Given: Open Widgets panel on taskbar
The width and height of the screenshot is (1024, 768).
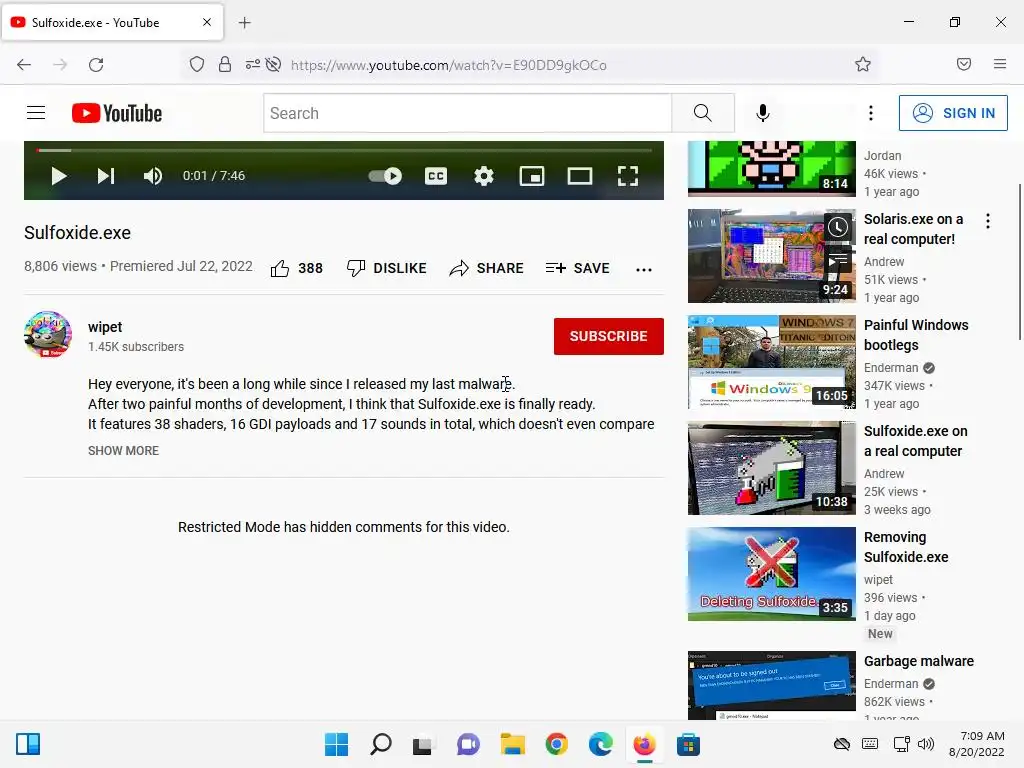Looking at the screenshot, I should pyautogui.click(x=28, y=744).
